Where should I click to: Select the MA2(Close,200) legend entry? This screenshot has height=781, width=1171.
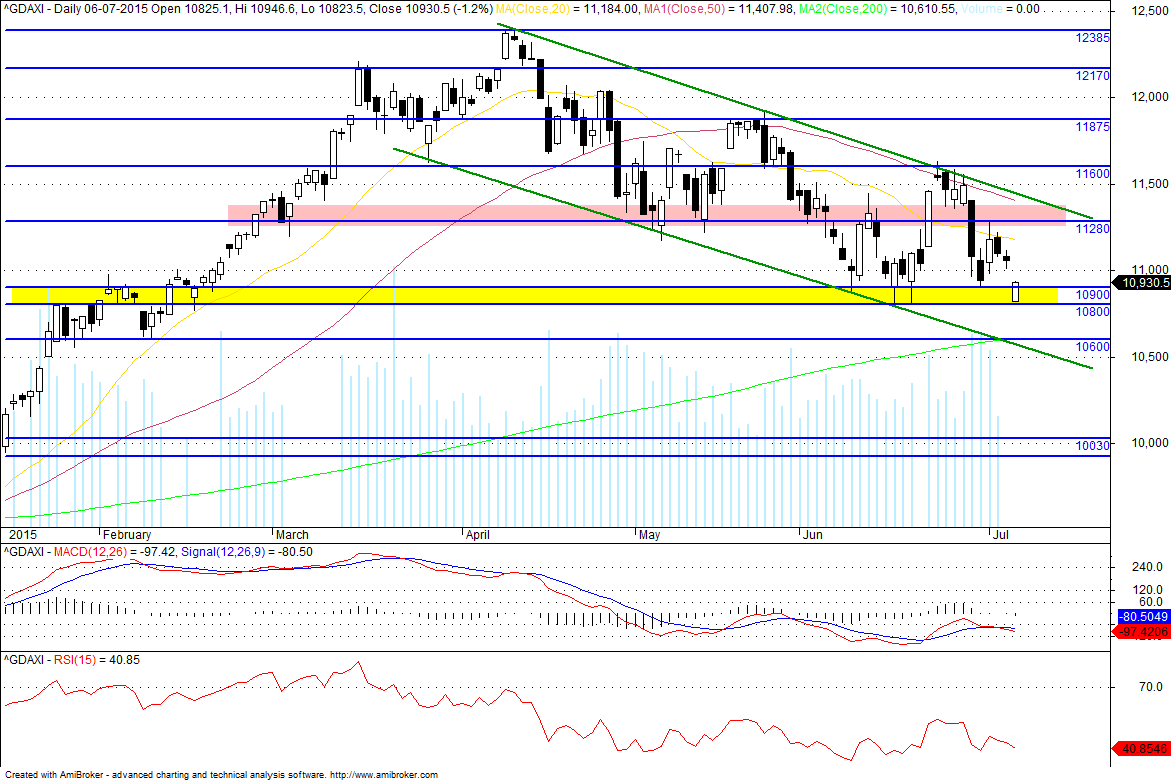[x=878, y=9]
